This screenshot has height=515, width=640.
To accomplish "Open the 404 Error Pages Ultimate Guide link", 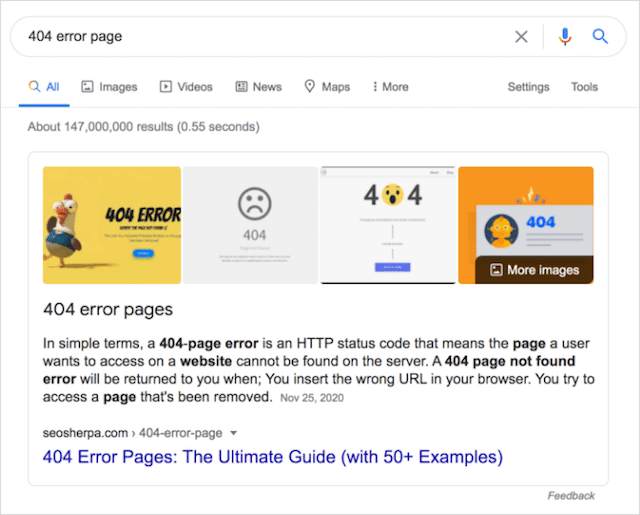I will tap(272, 457).
